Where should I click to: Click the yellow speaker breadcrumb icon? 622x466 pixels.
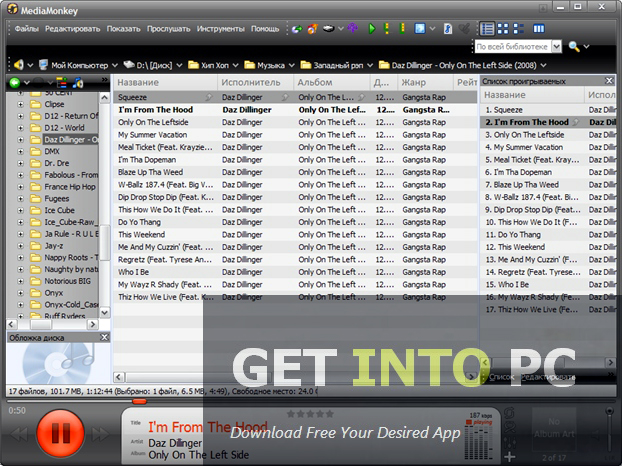pos(18,65)
